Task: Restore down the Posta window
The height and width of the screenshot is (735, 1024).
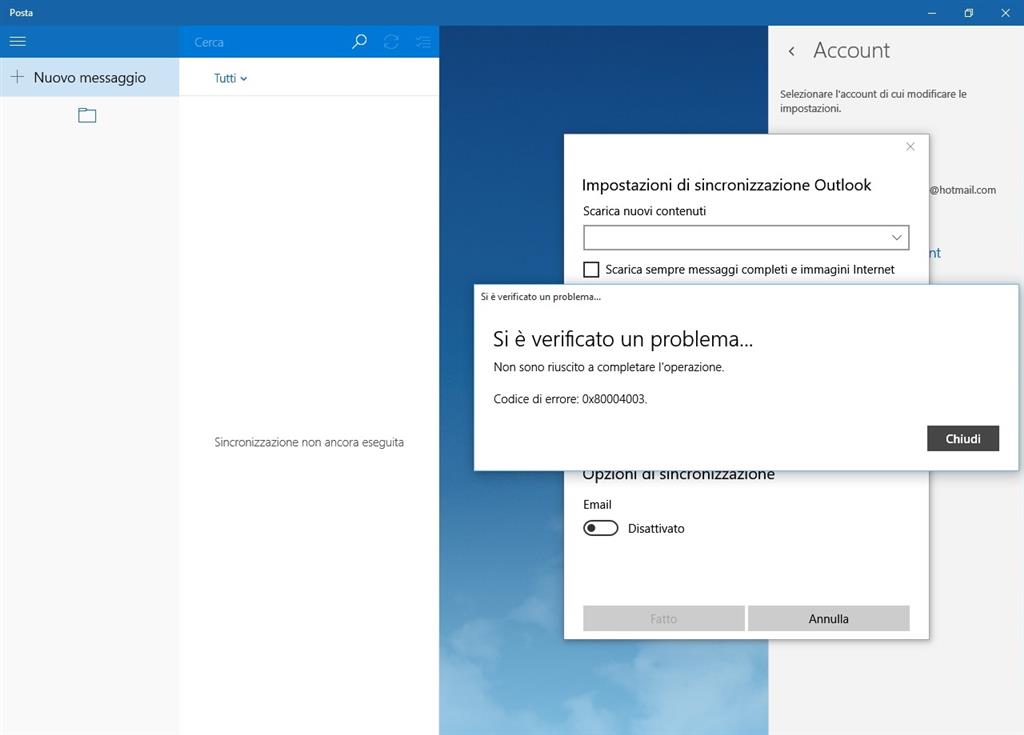Action: click(x=968, y=12)
